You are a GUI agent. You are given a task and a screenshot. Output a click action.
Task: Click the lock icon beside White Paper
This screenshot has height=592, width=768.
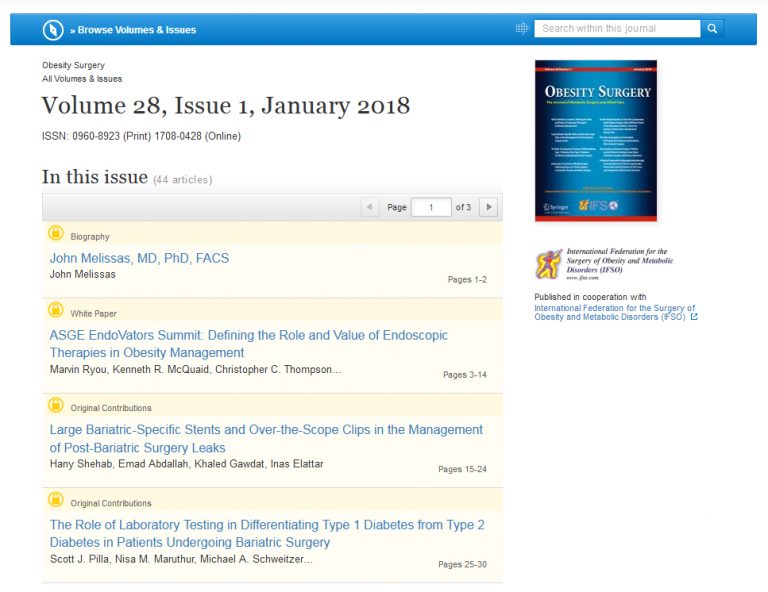pos(56,310)
